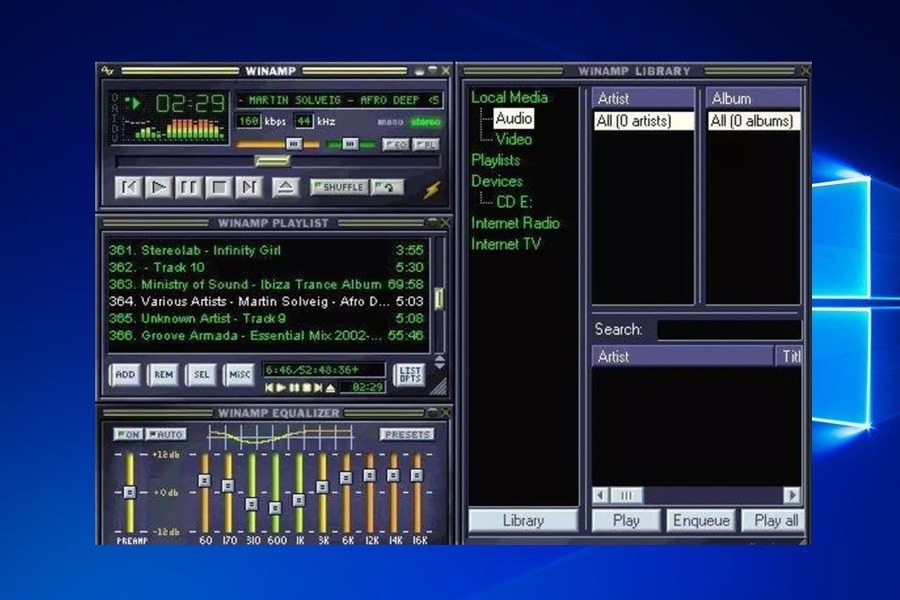Open the playlist SEL menu
Screen dimensions: 900x600
click(x=201, y=375)
